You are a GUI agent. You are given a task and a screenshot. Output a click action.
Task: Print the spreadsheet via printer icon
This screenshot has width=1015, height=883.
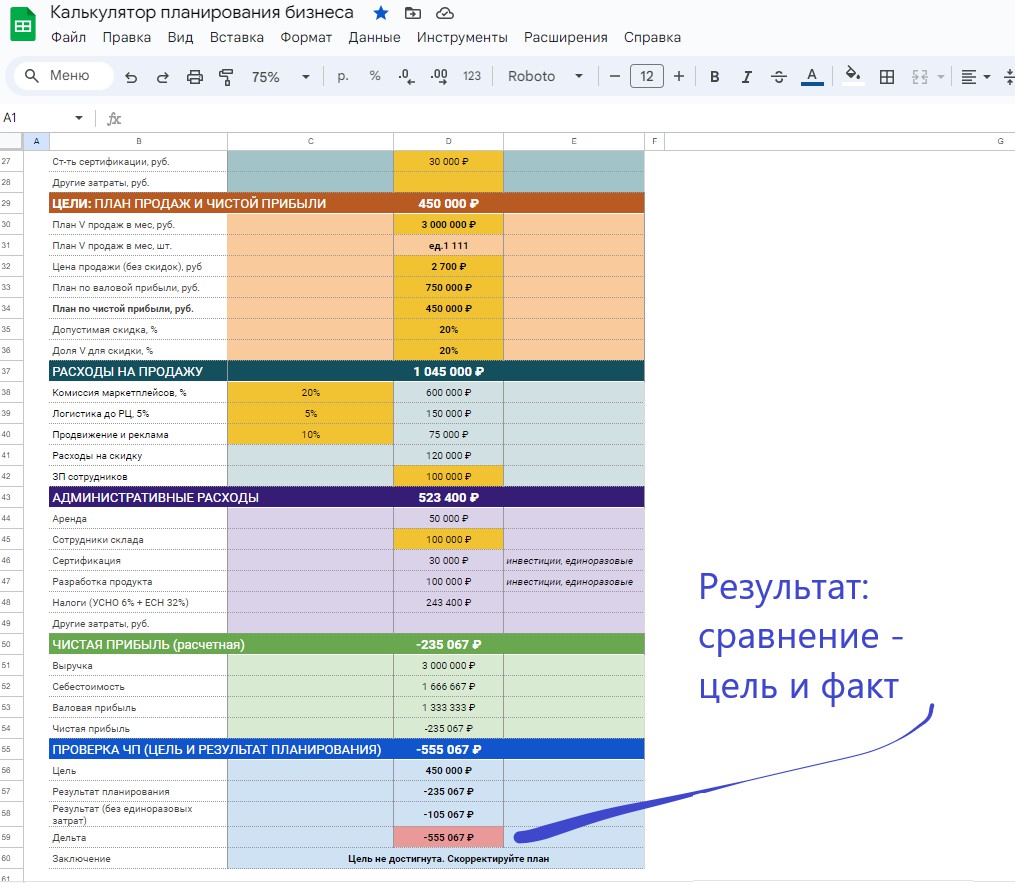(194, 77)
